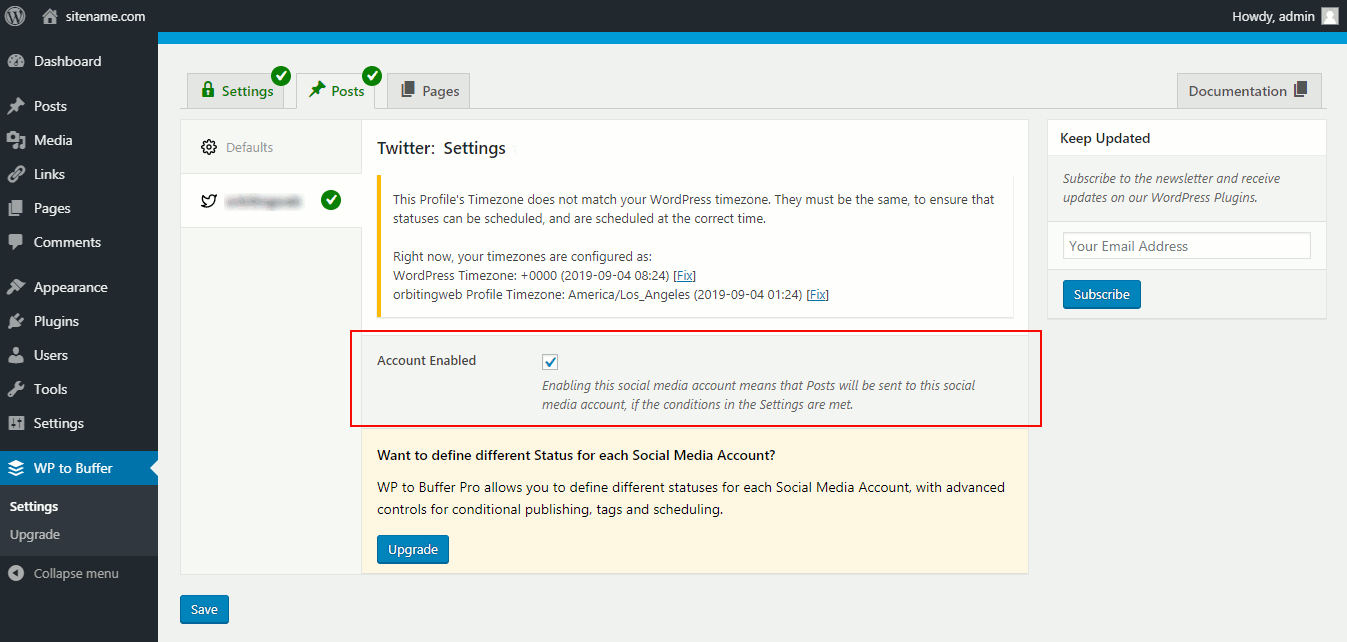Focus the Your Email Address field
The image size is (1347, 642).
click(1186, 246)
